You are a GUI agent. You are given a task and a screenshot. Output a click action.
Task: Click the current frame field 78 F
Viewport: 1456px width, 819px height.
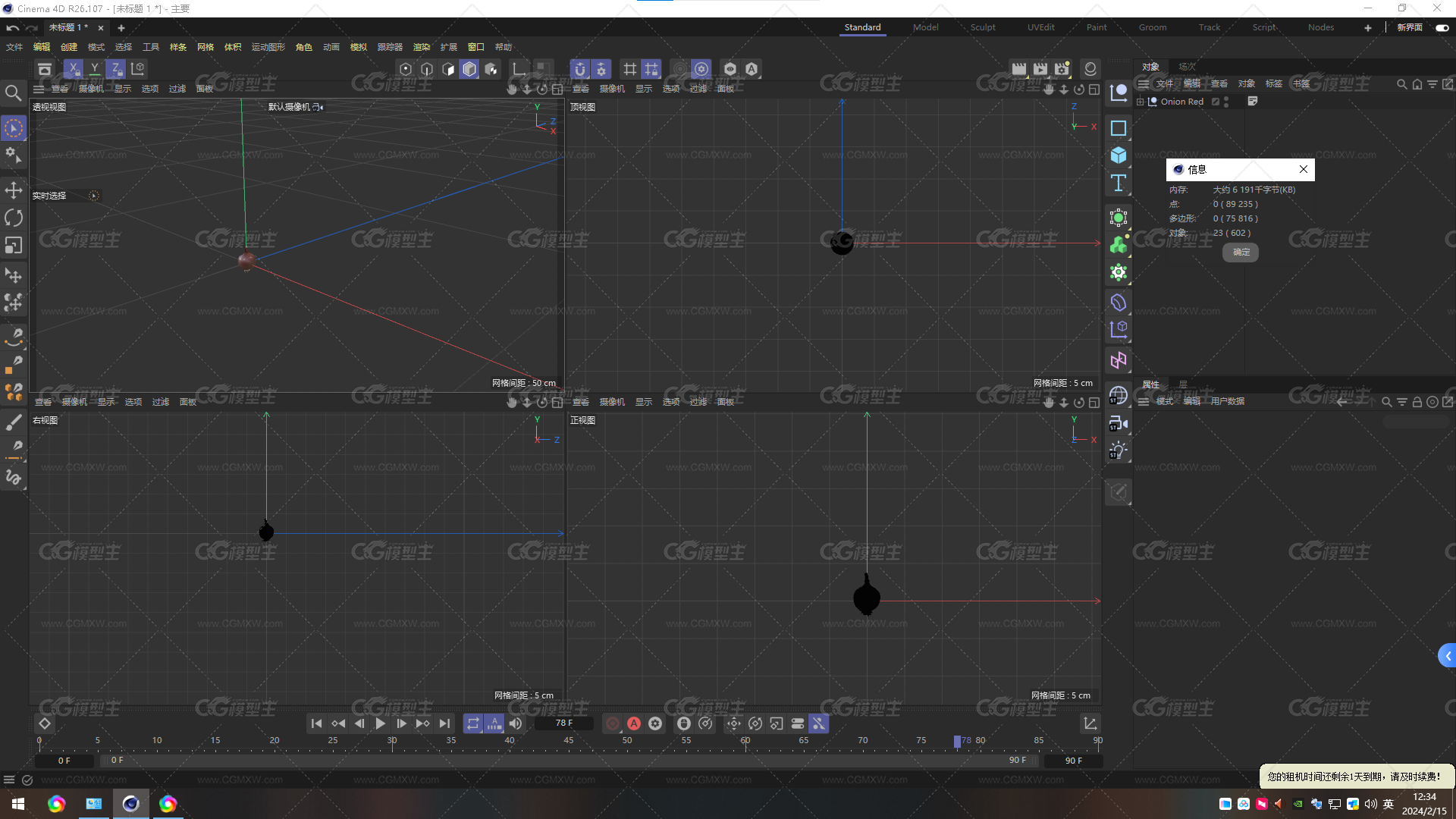563,723
